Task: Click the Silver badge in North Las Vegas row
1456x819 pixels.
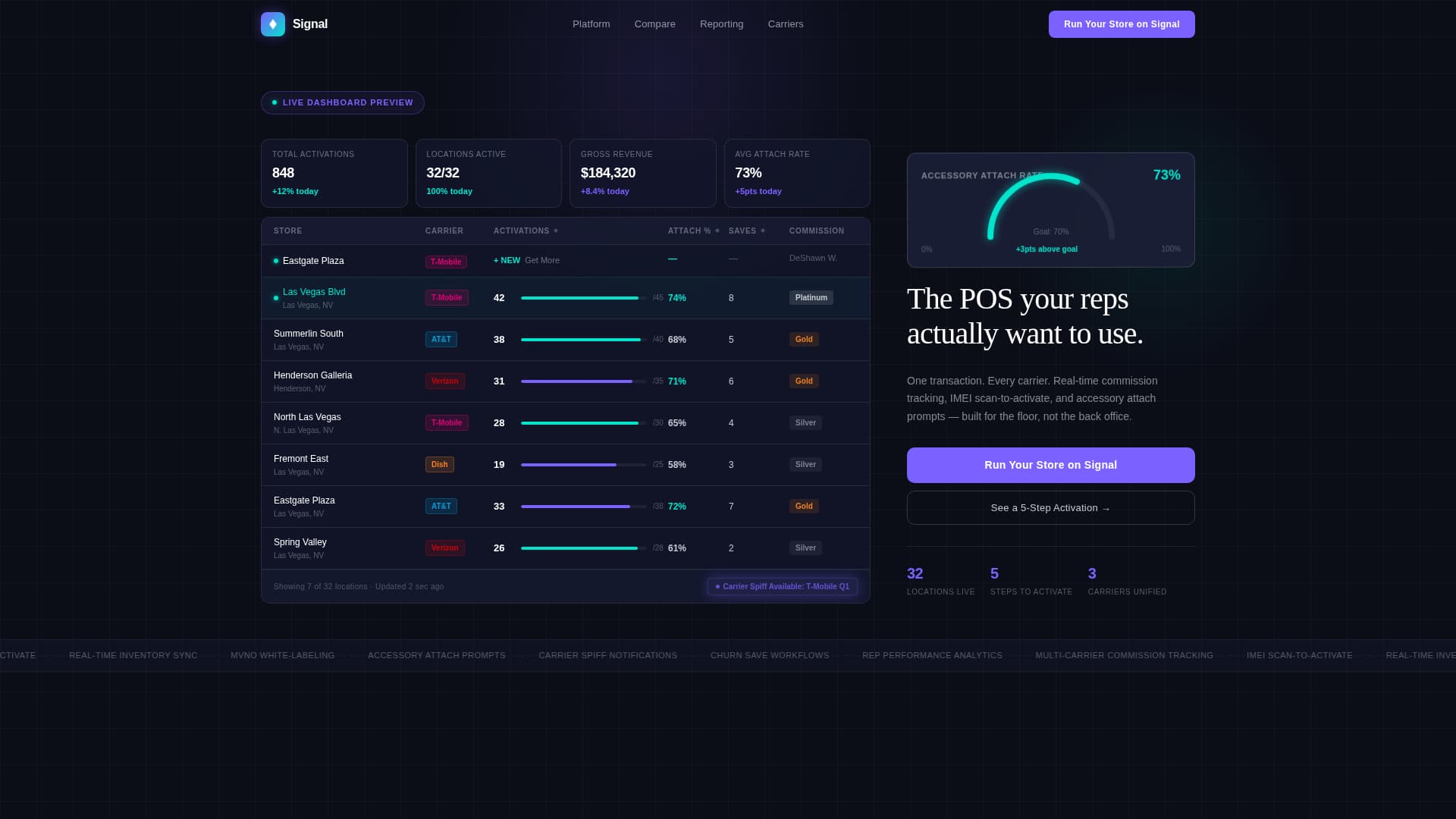Action: pyautogui.click(x=805, y=422)
